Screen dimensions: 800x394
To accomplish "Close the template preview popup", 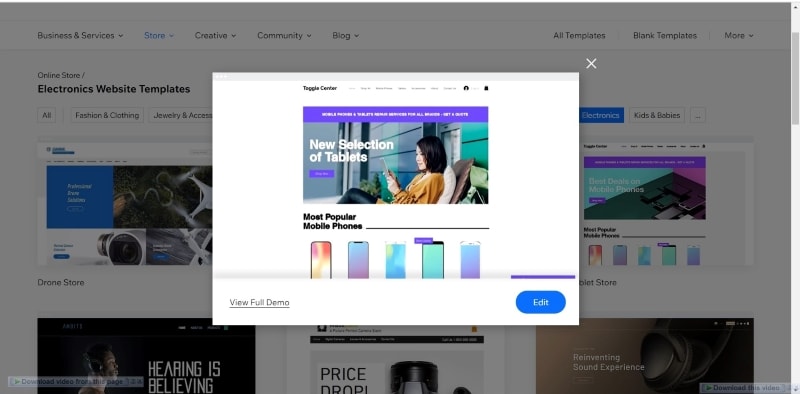I will 591,64.
